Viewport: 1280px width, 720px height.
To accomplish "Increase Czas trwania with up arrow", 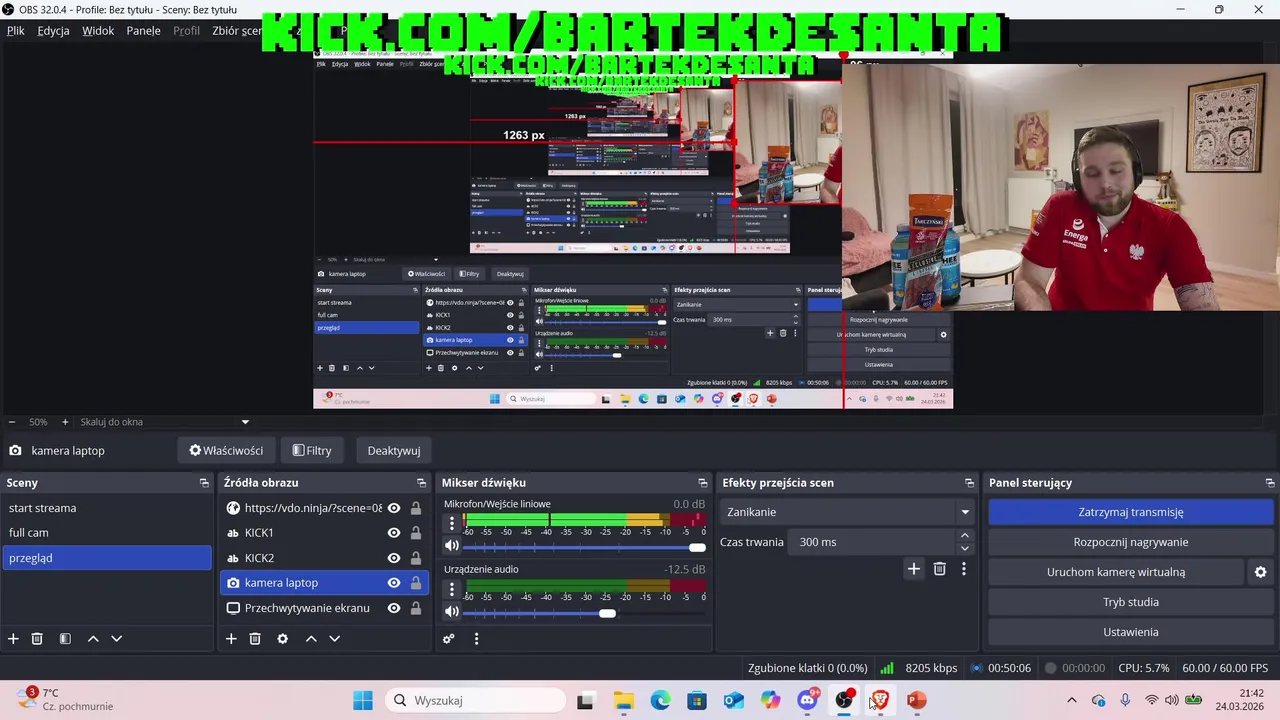I will (x=965, y=536).
